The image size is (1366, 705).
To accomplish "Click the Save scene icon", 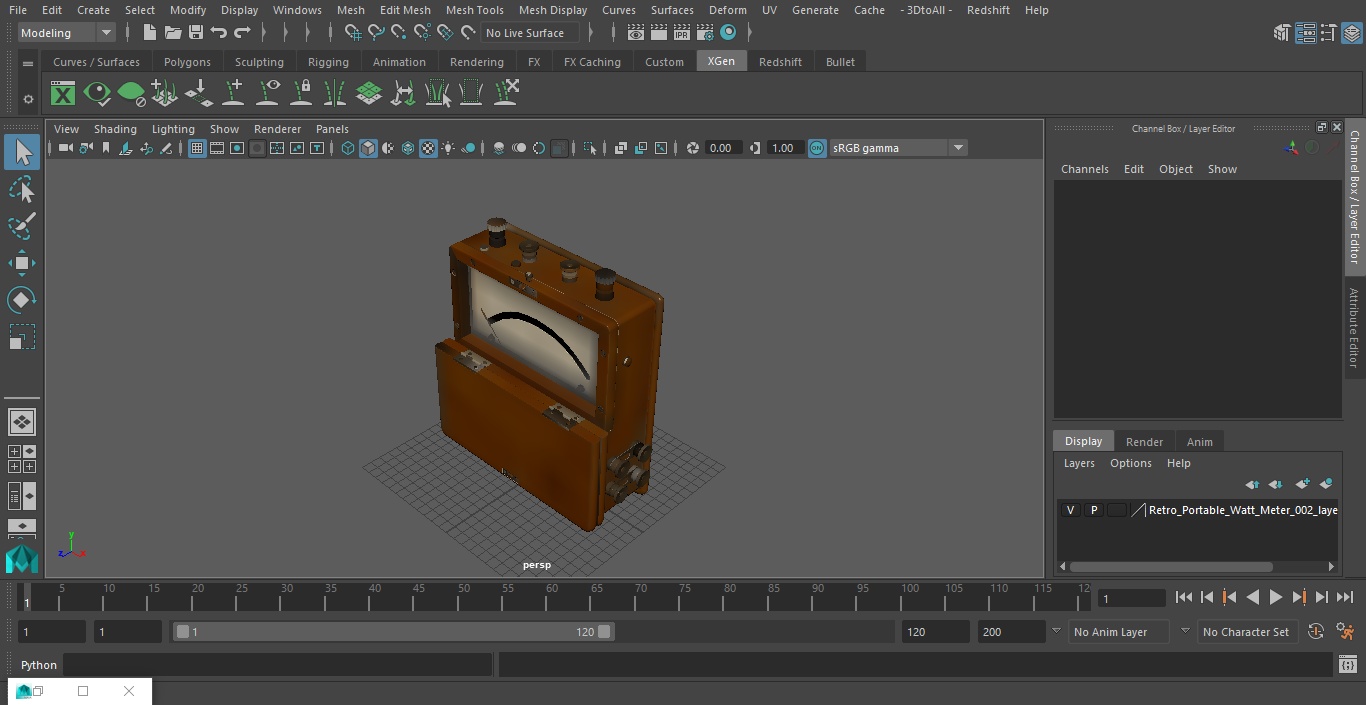I will pos(196,33).
